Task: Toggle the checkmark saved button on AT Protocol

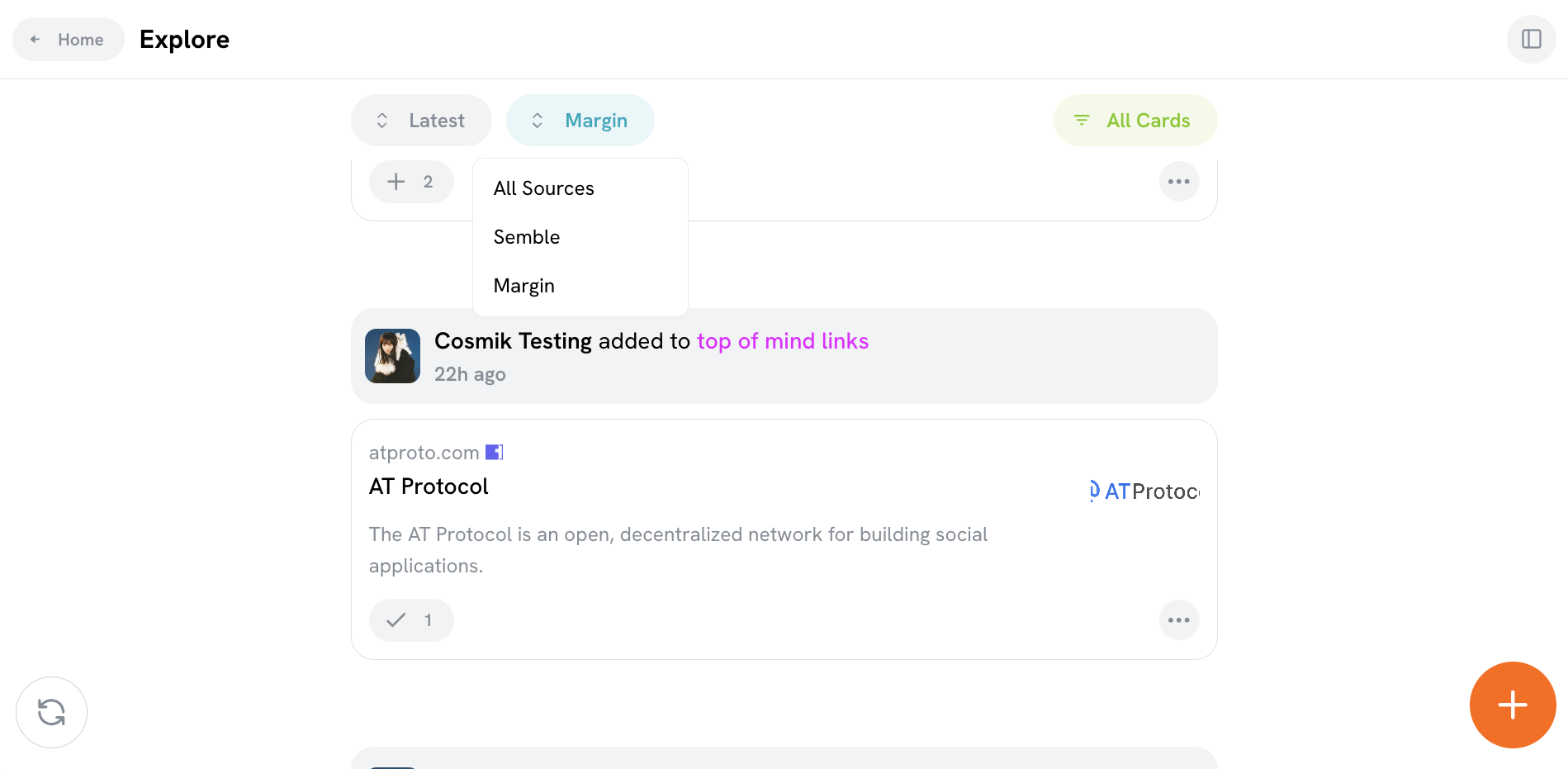Action: pyautogui.click(x=411, y=620)
